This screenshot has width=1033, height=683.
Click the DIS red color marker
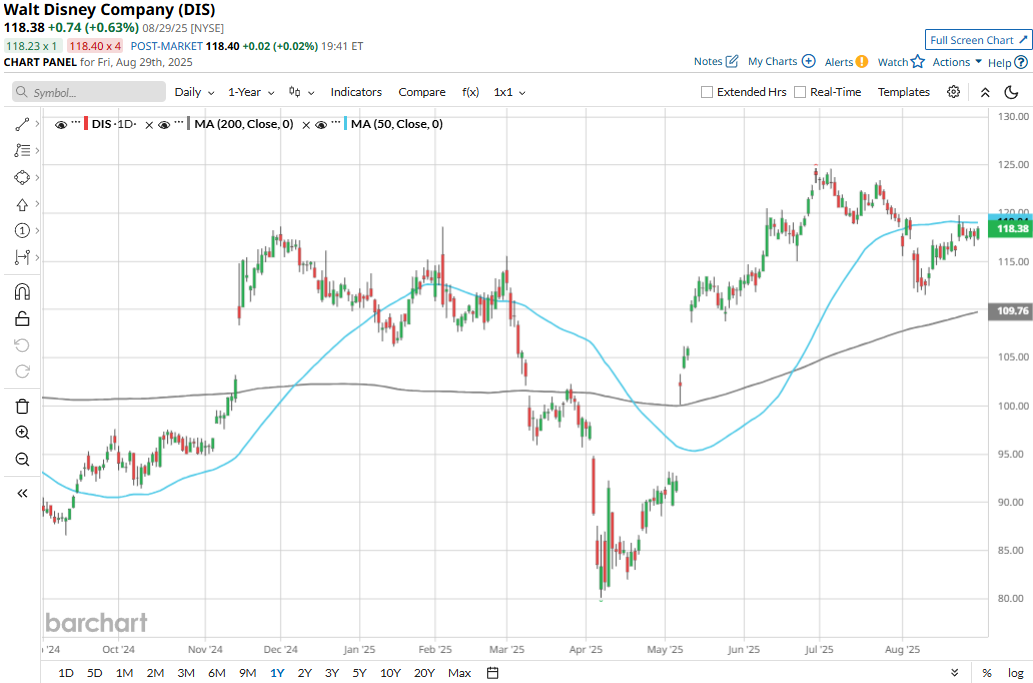(86, 124)
